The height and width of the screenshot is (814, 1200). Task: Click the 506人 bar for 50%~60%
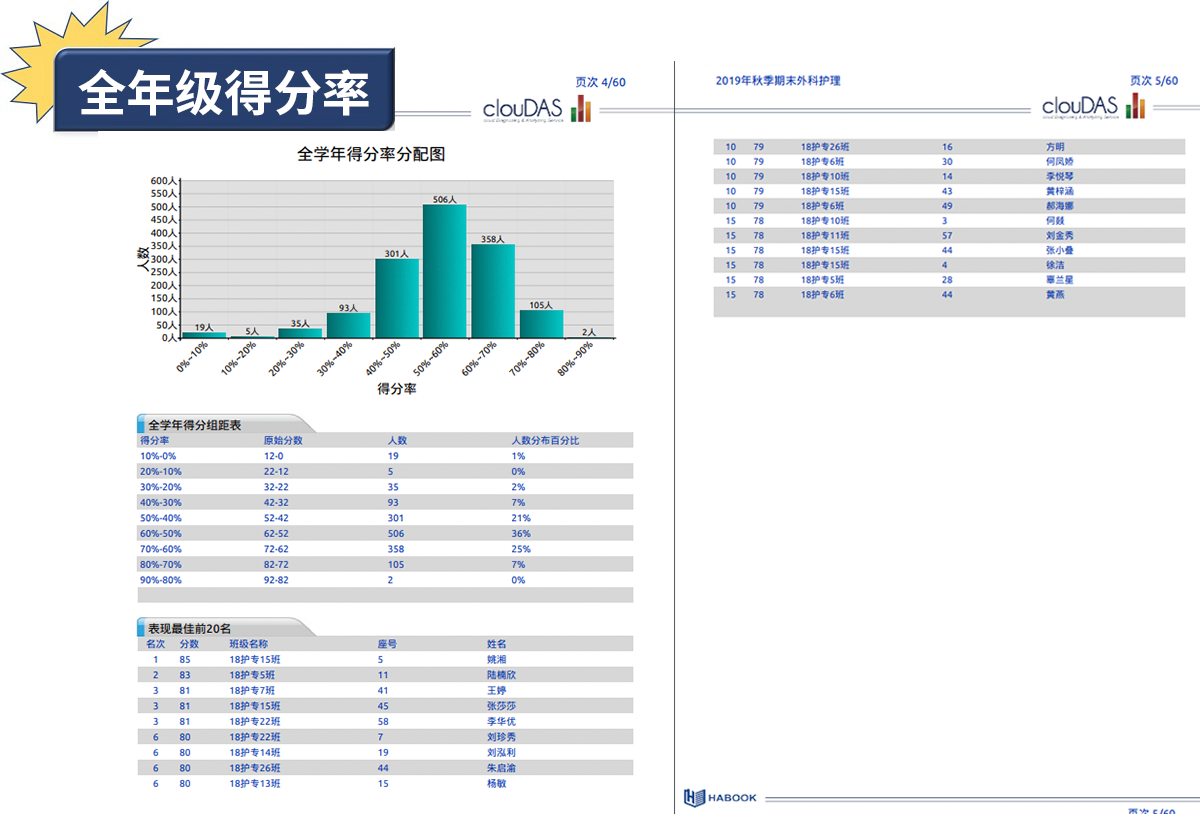pos(444,271)
